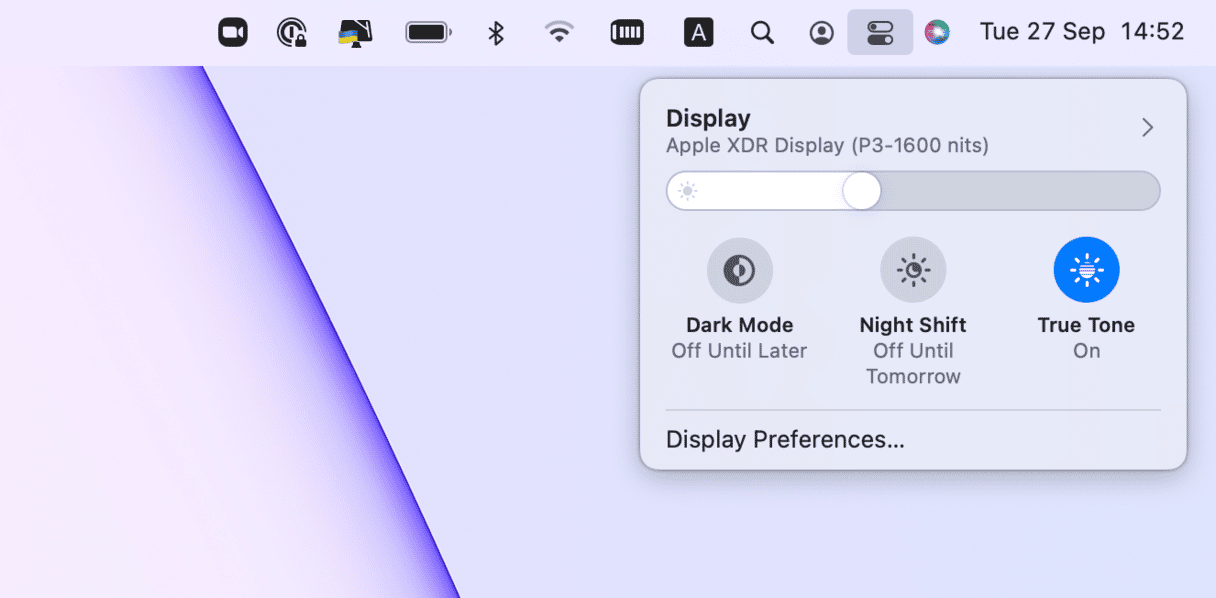1216x598 pixels.
Task: Open the Bluetooth menu
Action: pos(495,32)
